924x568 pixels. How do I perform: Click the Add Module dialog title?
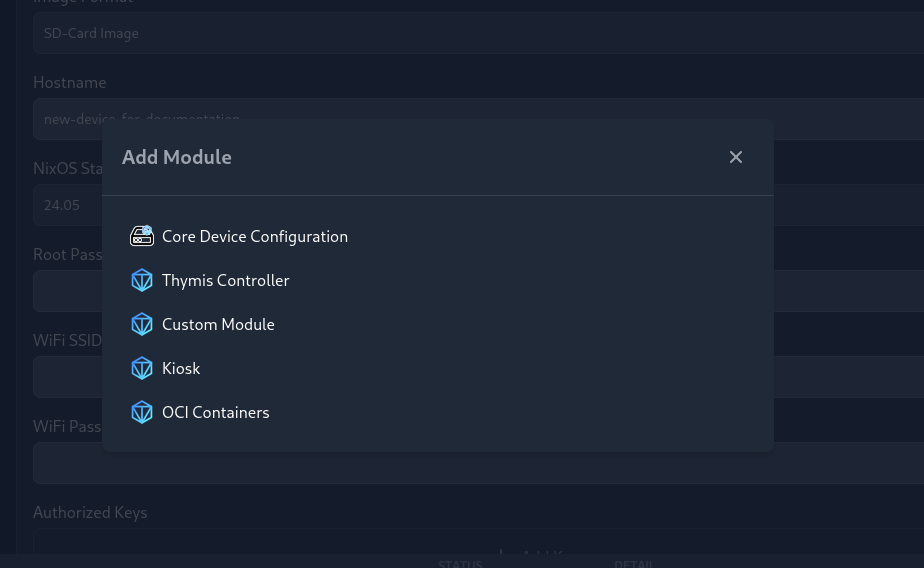pyautogui.click(x=177, y=157)
